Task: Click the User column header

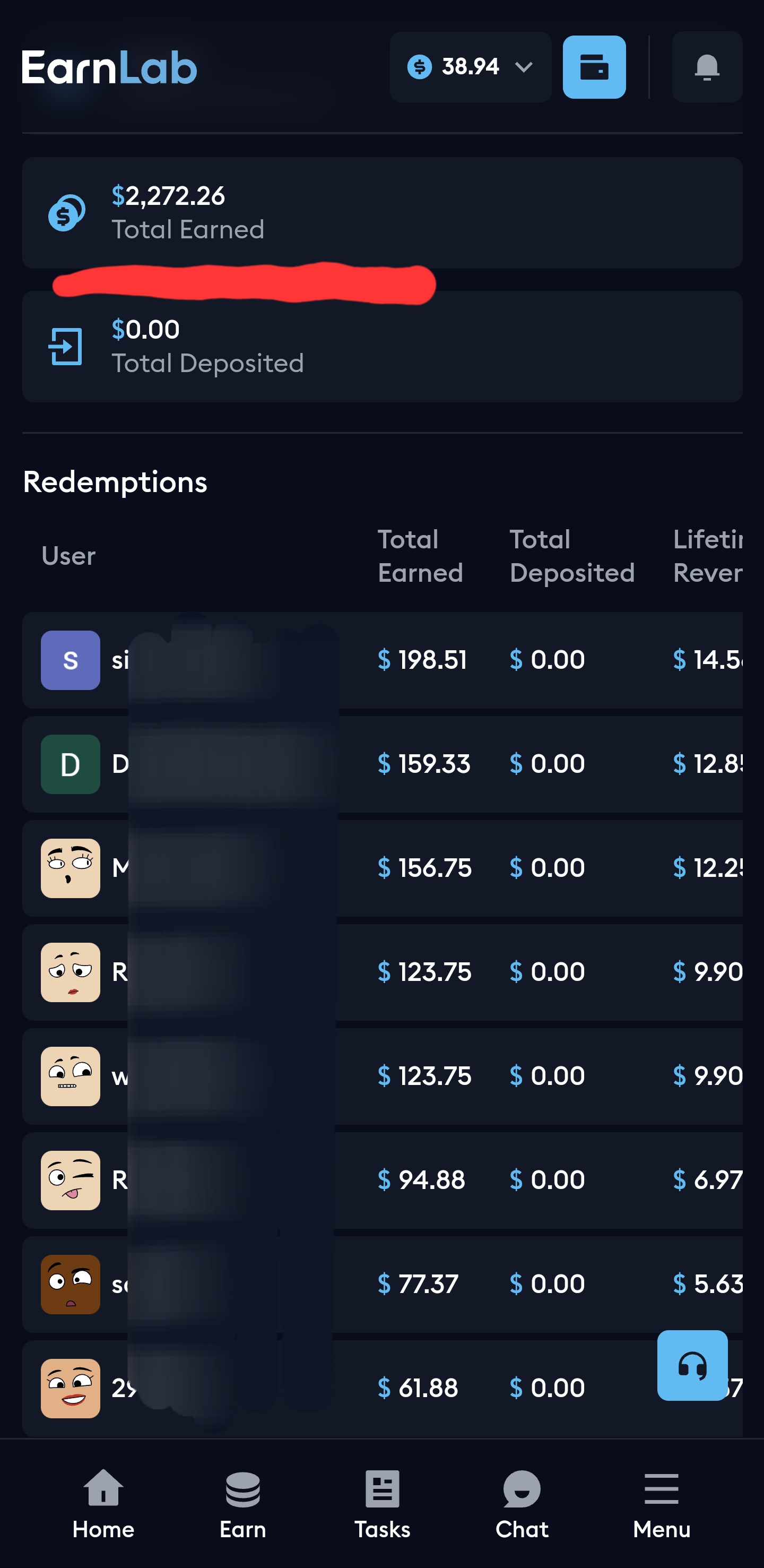Action: point(69,556)
